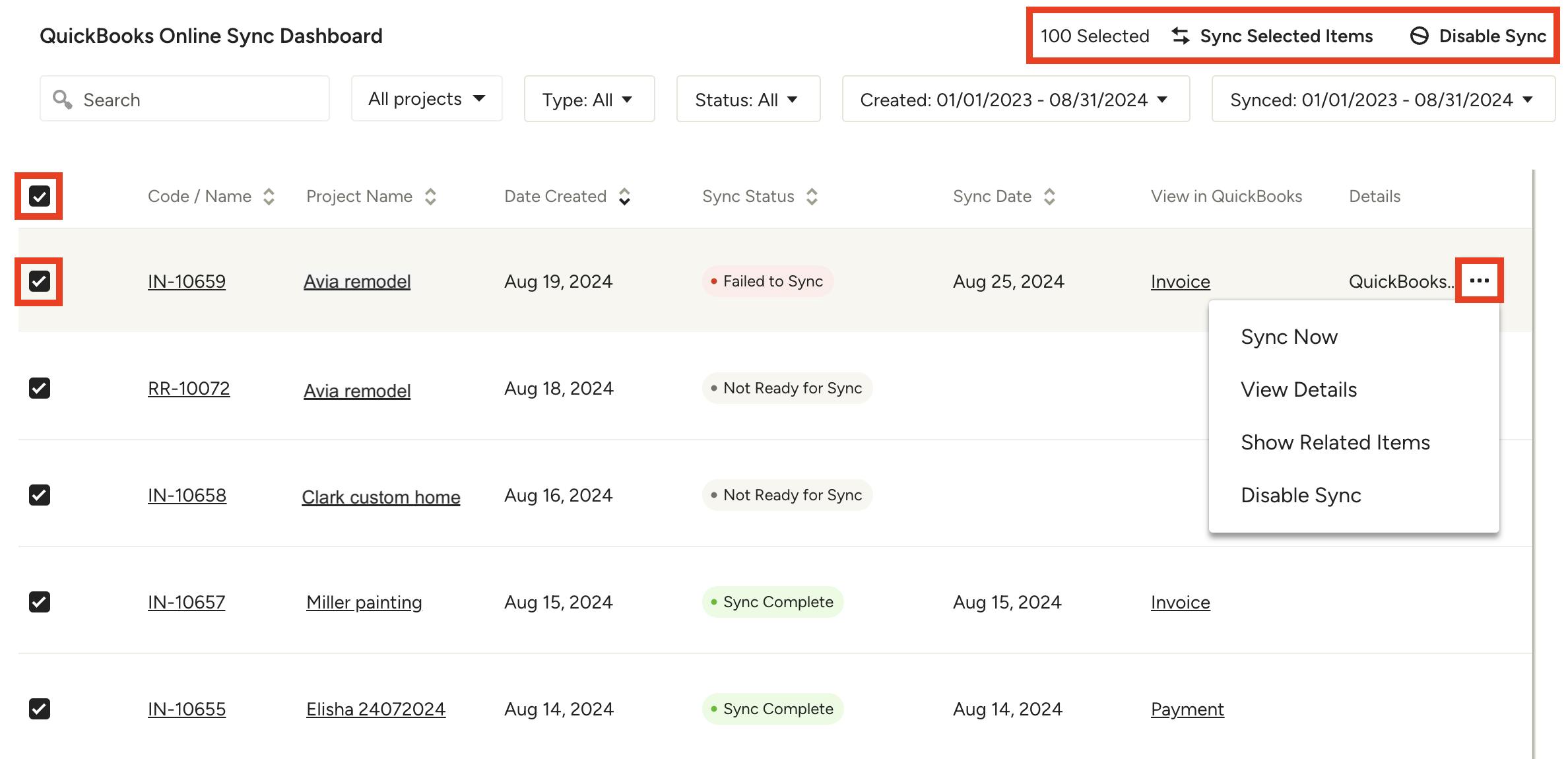Viewport: 1568px width, 759px height.
Task: Open the IN-10655 code link
Action: 187,709
